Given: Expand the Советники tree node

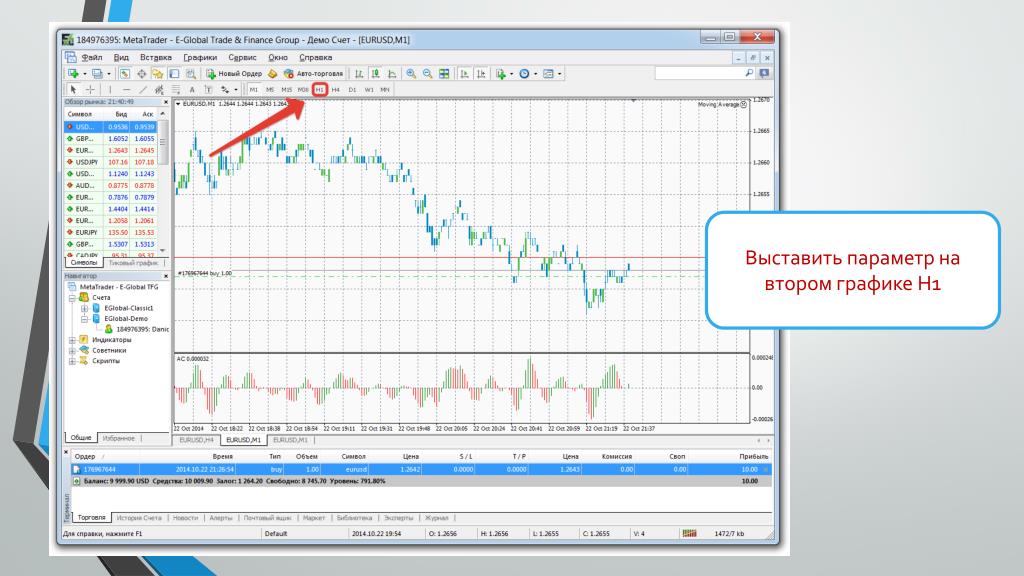Looking at the screenshot, I should (x=72, y=351).
